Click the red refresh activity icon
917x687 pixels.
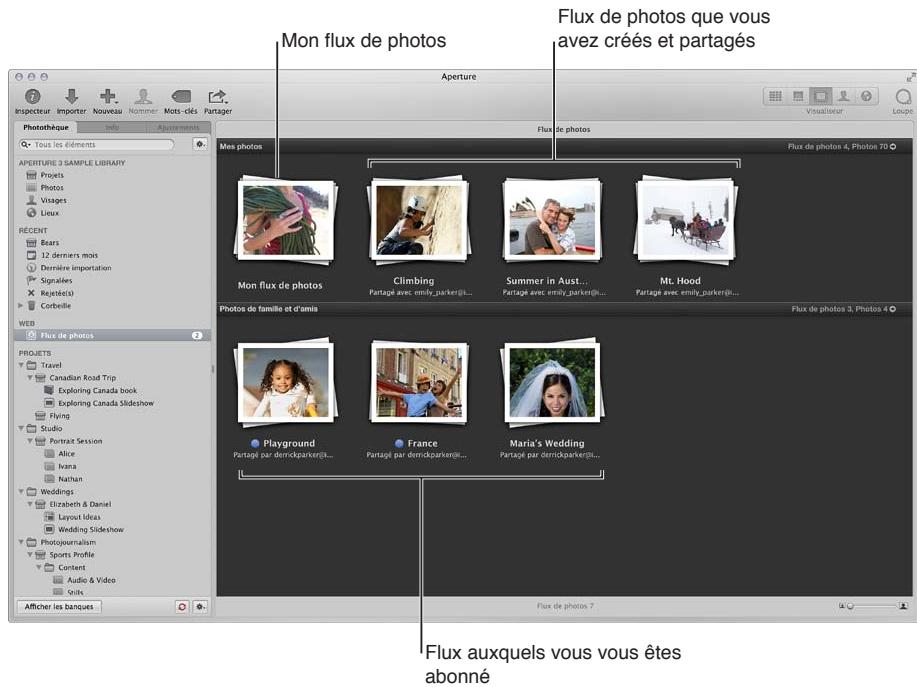click(182, 607)
